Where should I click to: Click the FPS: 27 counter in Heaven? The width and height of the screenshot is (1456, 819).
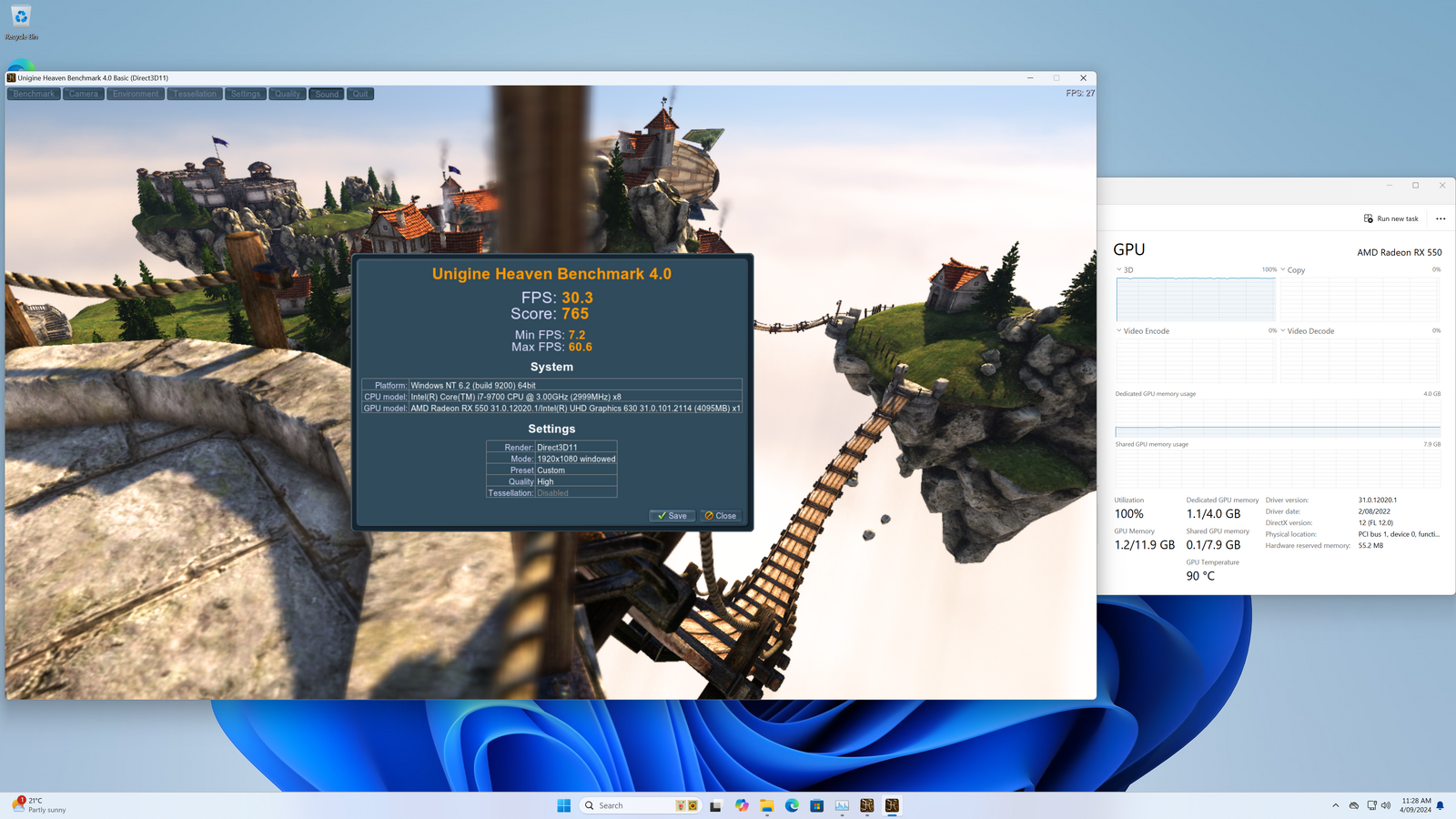1080,93
